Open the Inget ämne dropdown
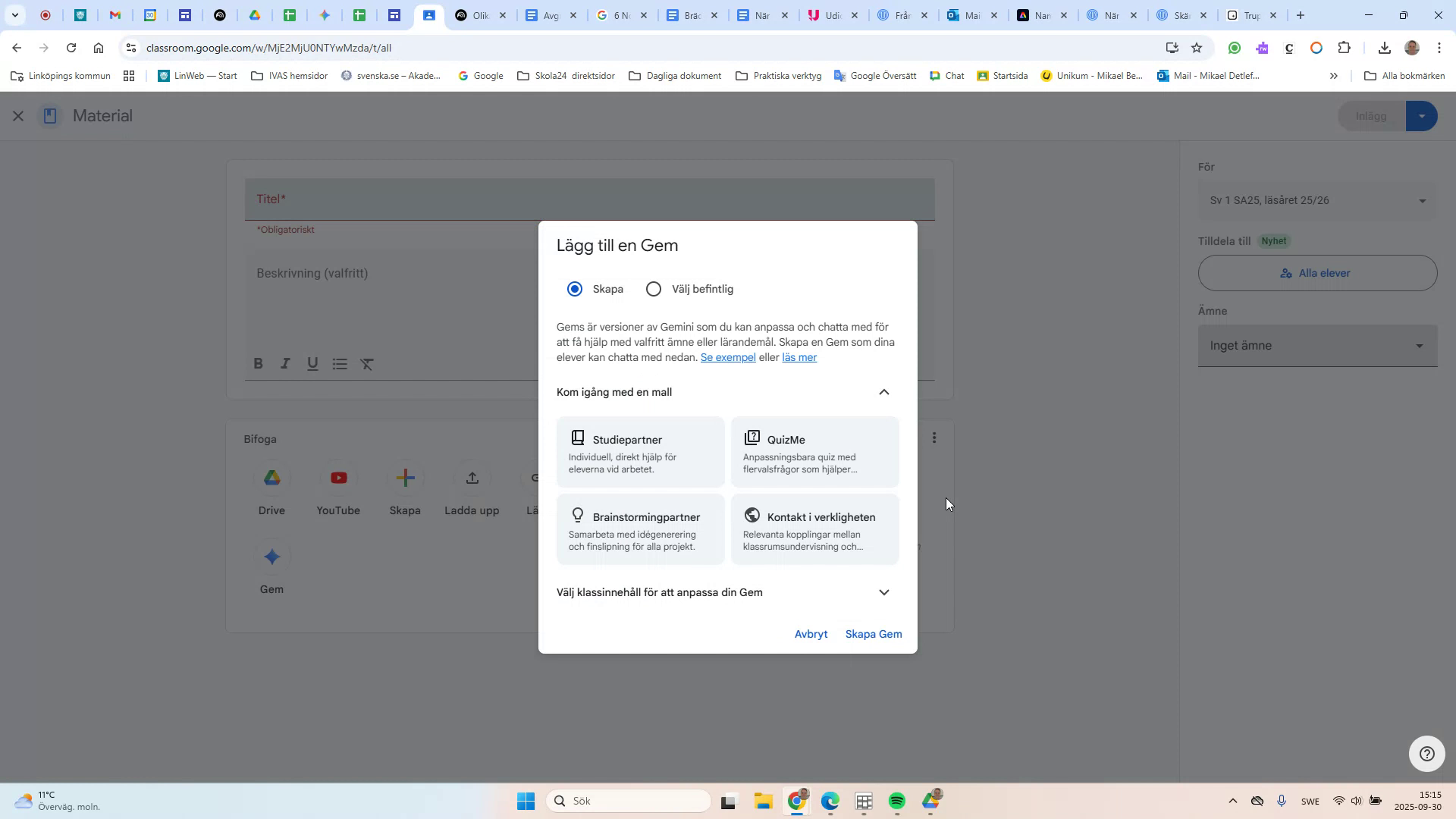Screen dimensions: 1456x819 point(1316,345)
